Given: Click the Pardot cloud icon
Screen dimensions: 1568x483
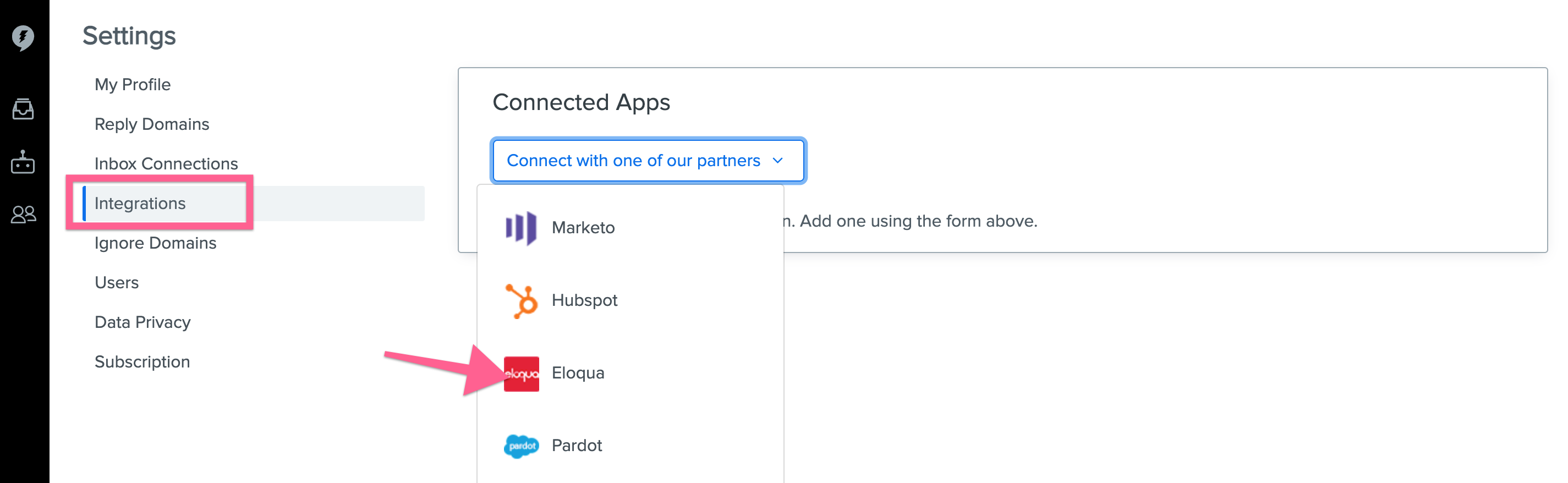Looking at the screenshot, I should pos(521,446).
